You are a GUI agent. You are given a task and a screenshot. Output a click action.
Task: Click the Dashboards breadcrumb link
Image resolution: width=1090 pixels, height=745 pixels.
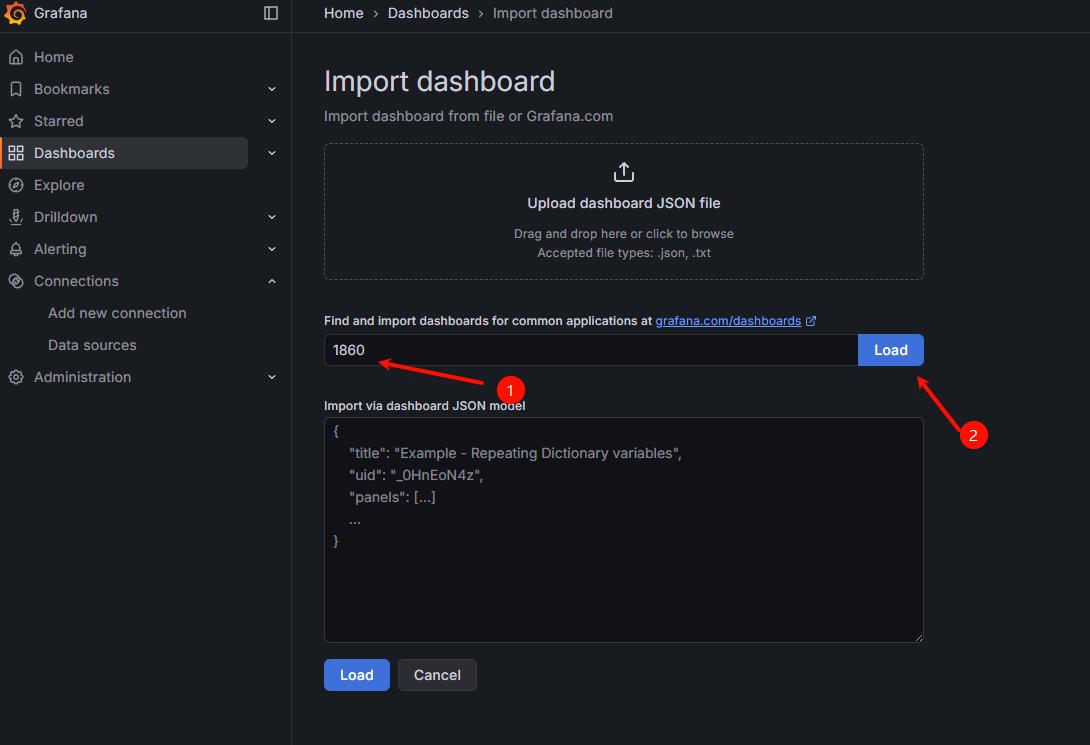428,13
